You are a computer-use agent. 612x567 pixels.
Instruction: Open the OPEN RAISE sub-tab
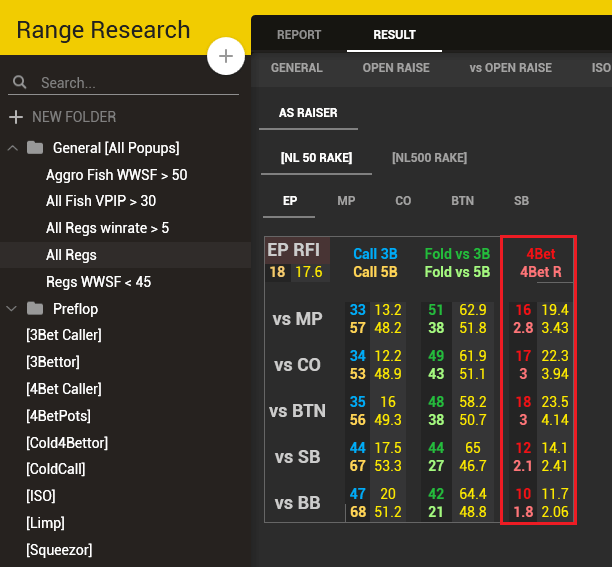click(x=396, y=68)
